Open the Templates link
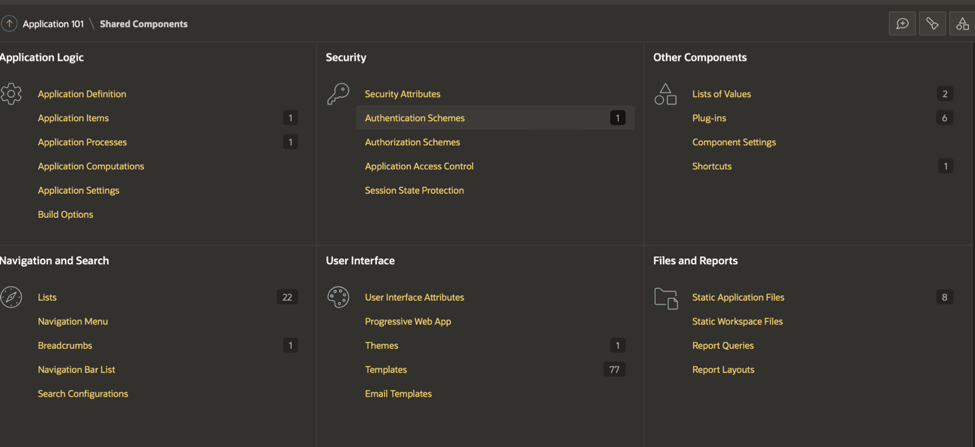This screenshot has height=447, width=975. point(386,370)
